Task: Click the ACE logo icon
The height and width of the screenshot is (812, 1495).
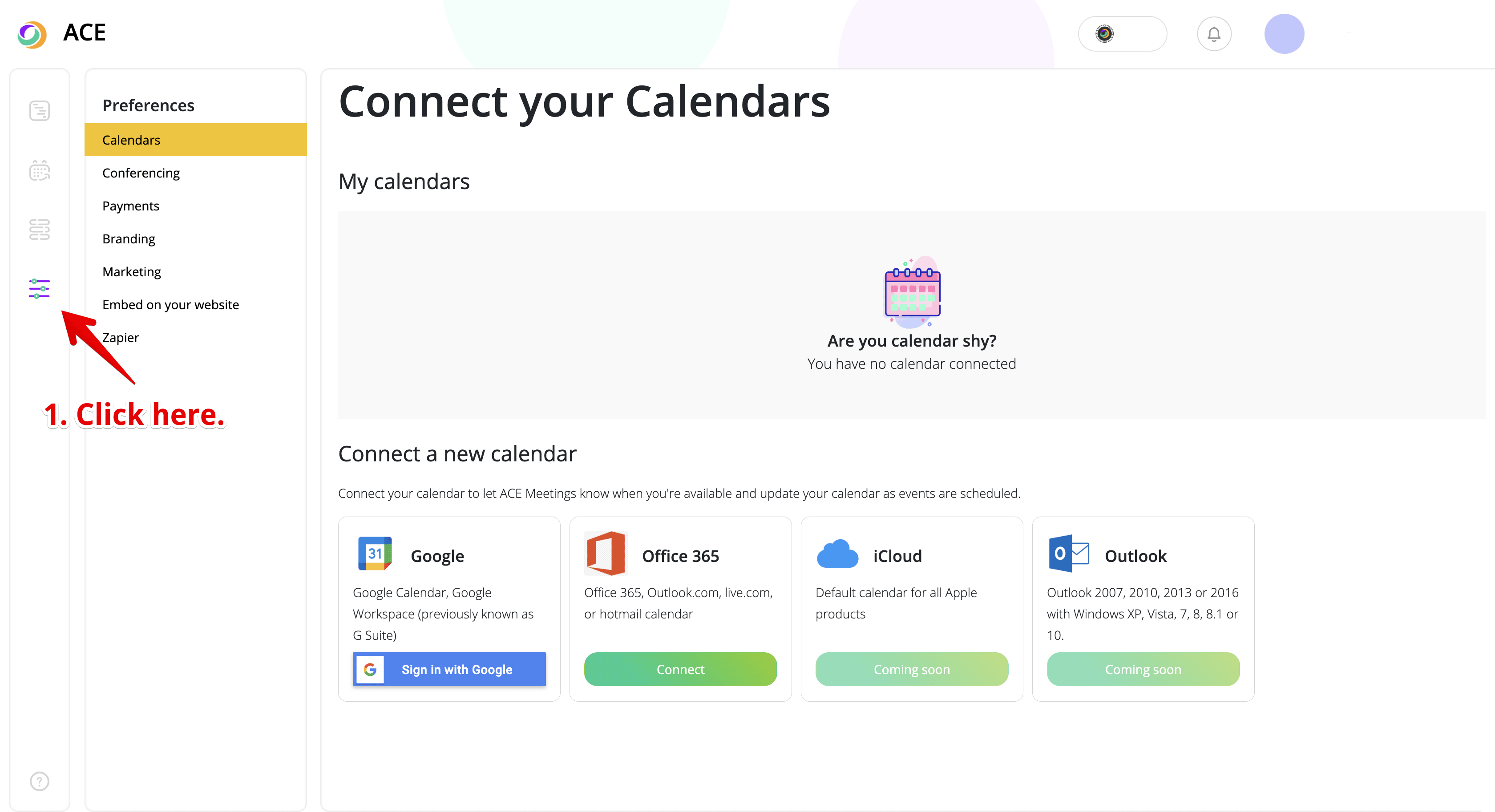Action: point(32,34)
